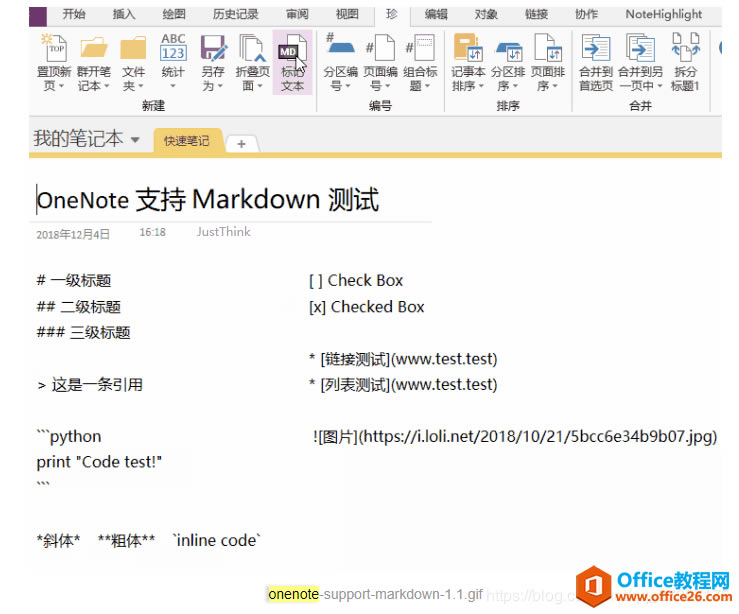
Task: Click the date 2018年12月4日
Action: pyautogui.click(x=73, y=234)
